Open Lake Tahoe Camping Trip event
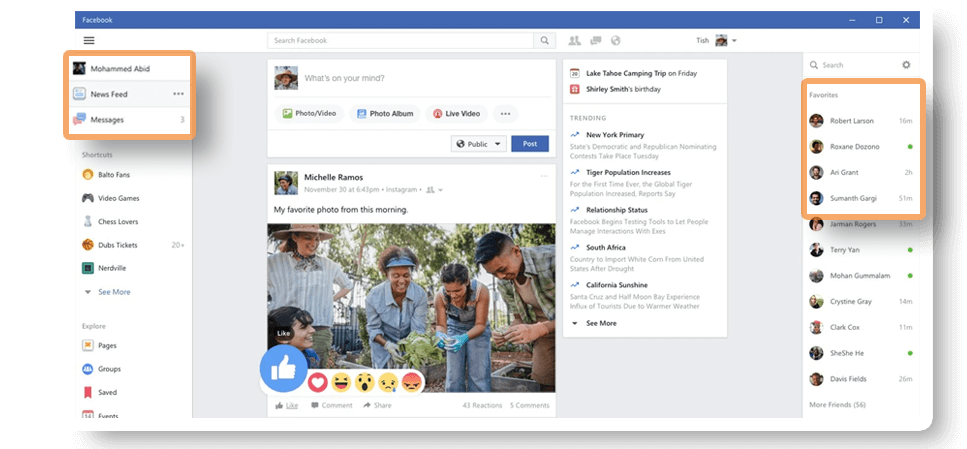The width and height of the screenshot is (967, 449). 626,73
